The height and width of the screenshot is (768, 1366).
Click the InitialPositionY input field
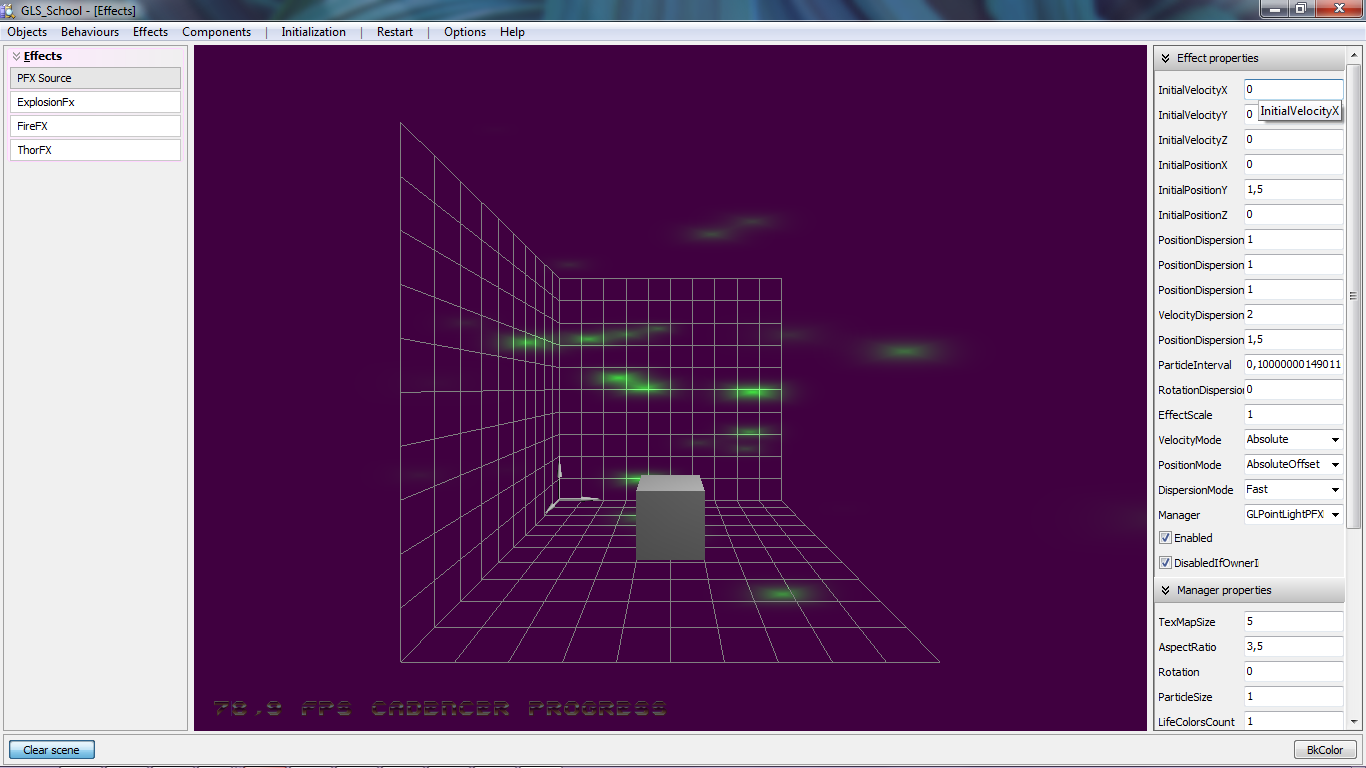(x=1293, y=190)
